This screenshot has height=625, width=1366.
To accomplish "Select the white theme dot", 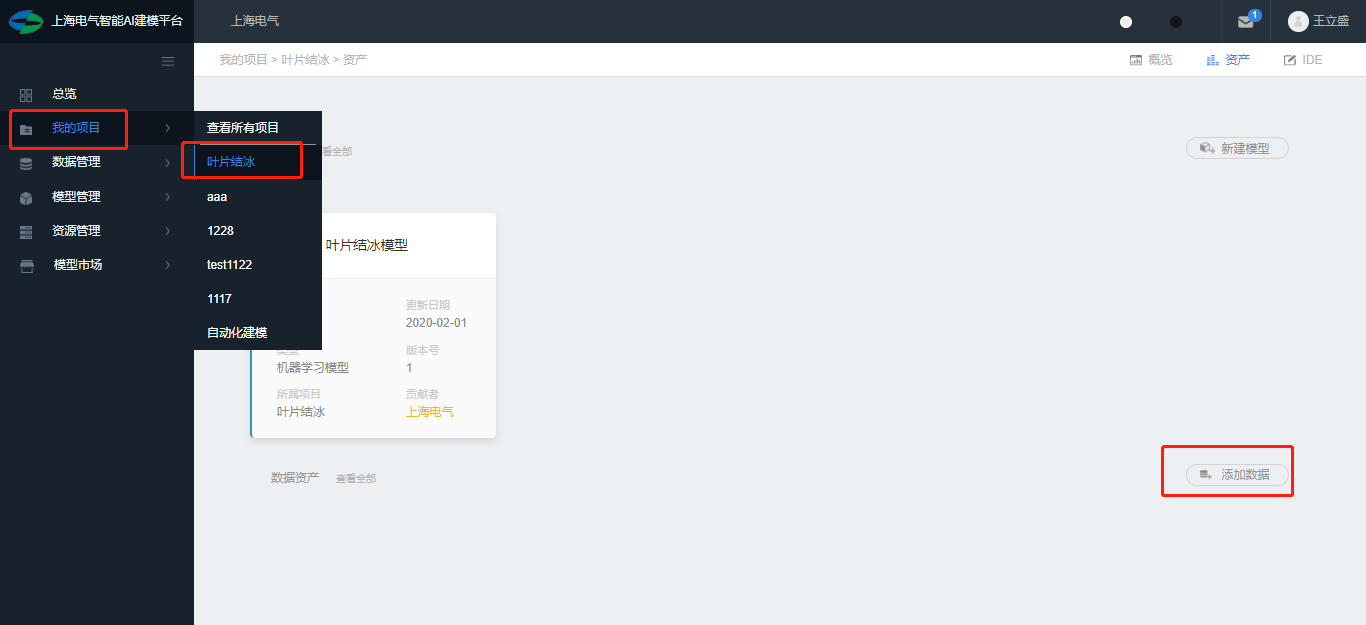I will [x=1126, y=22].
